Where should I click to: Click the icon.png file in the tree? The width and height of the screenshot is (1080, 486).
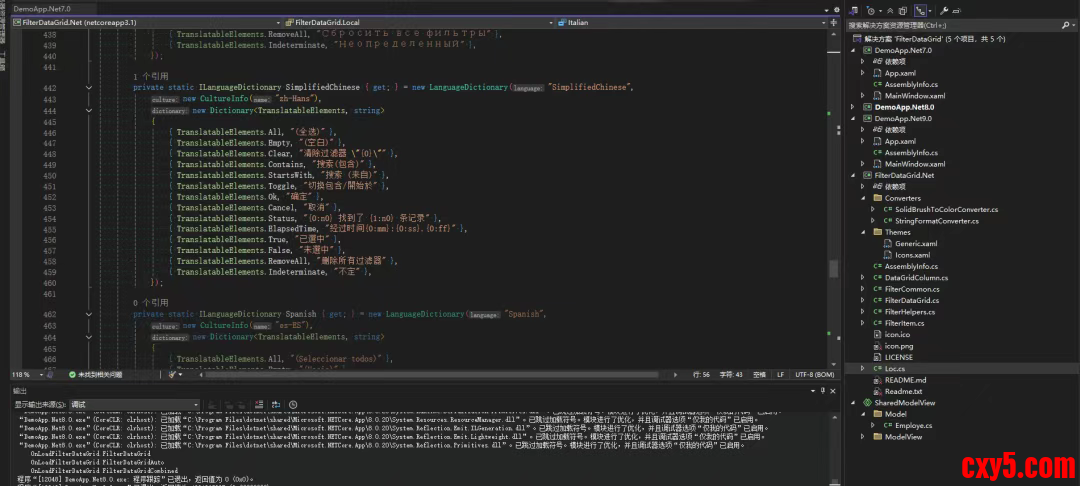(898, 345)
